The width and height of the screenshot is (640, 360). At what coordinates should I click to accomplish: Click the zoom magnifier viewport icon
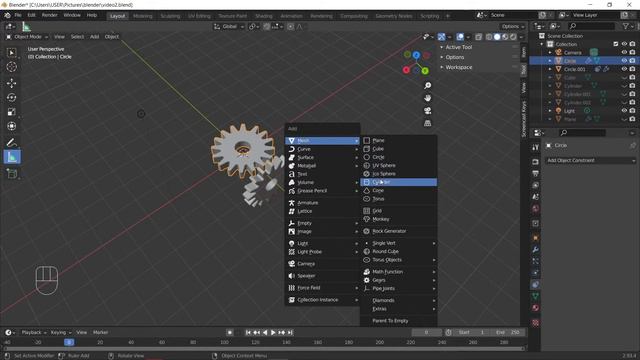tap(427, 85)
